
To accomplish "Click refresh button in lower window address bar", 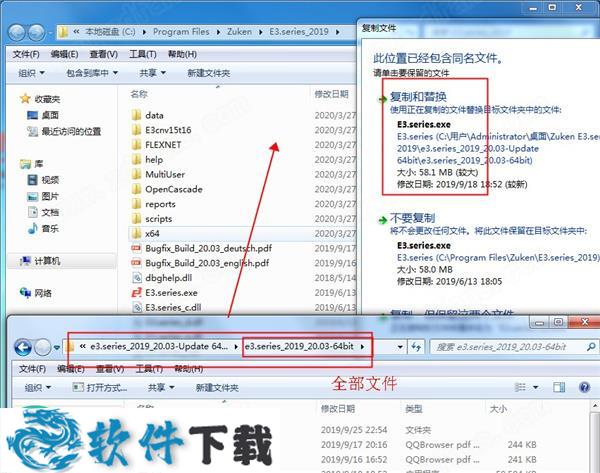I will 416,347.
